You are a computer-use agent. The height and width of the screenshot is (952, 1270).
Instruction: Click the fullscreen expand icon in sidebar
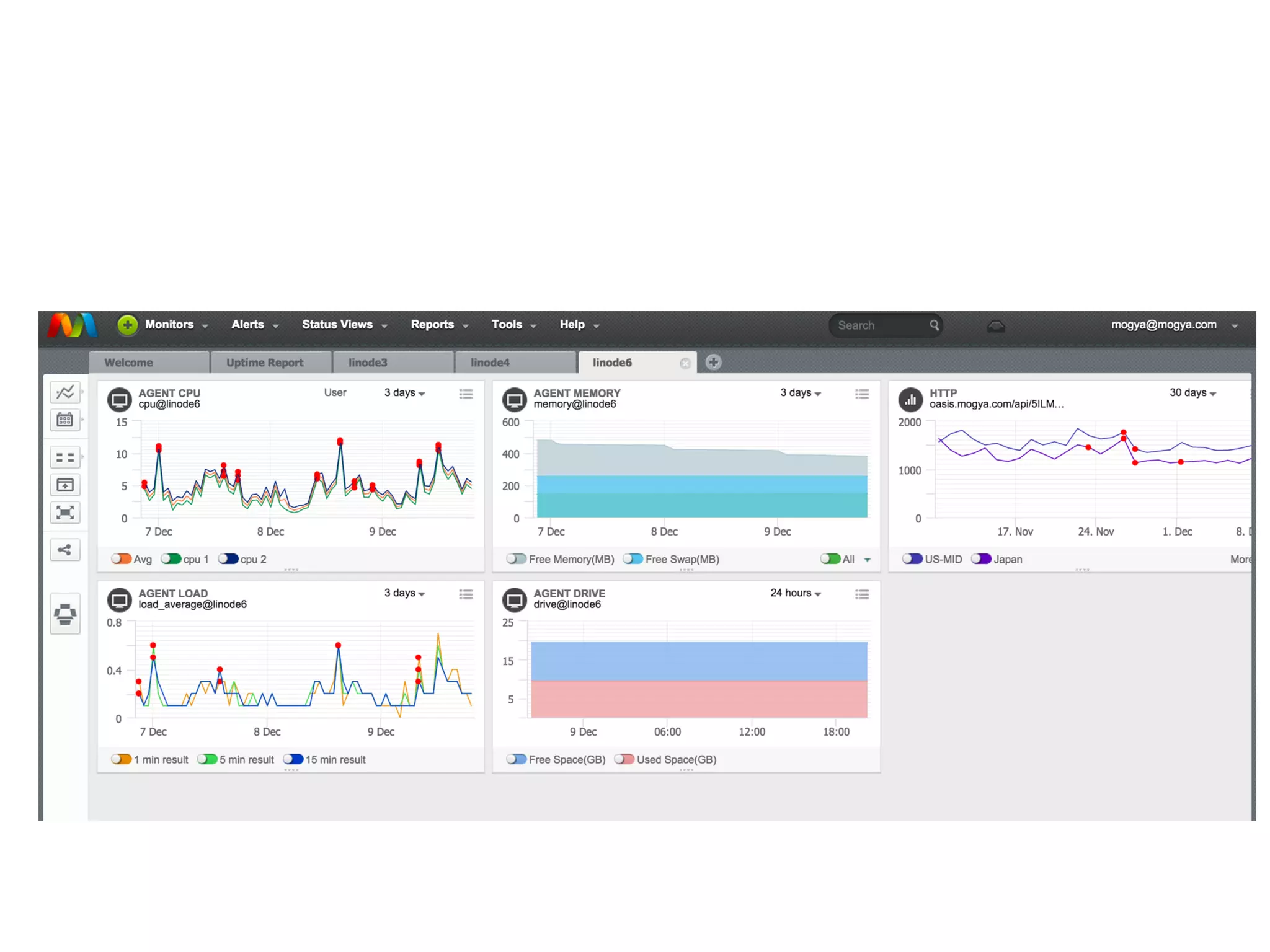(65, 513)
